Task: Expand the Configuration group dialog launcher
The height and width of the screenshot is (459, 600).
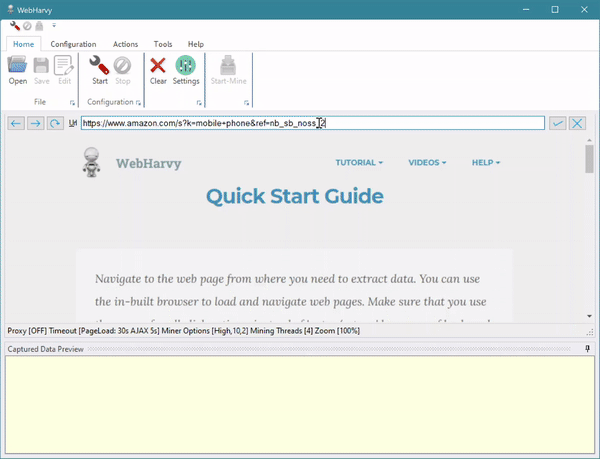Action: (x=139, y=103)
